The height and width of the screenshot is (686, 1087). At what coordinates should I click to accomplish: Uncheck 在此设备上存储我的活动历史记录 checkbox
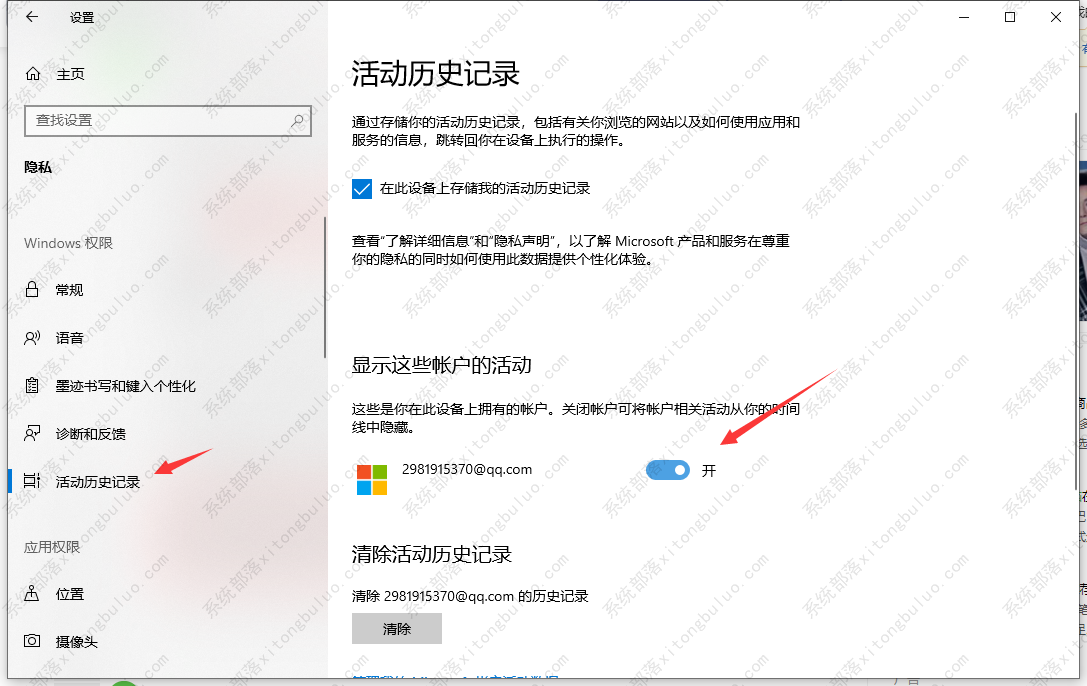(x=362, y=188)
